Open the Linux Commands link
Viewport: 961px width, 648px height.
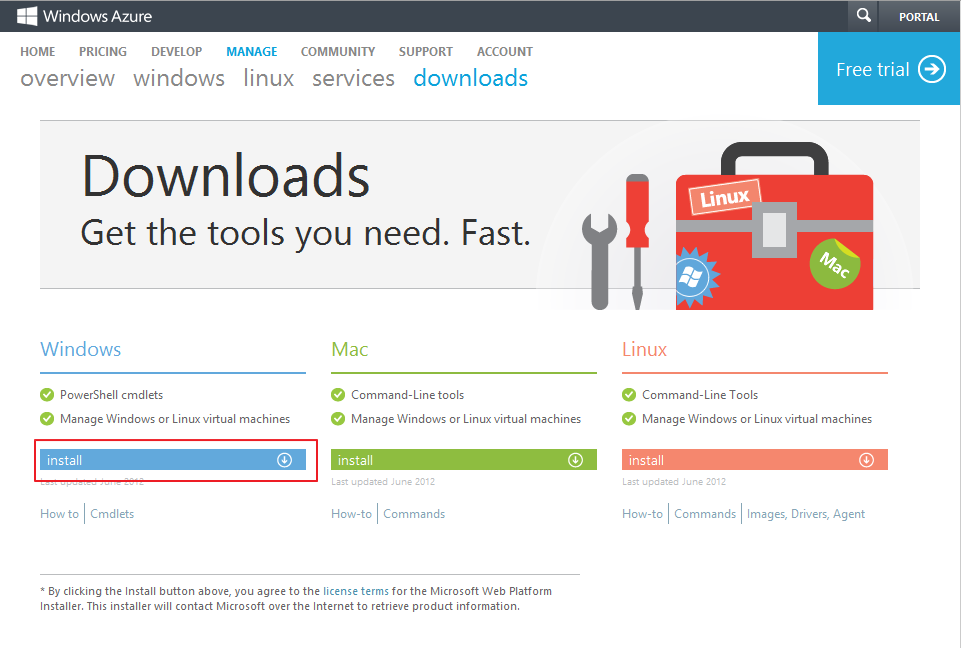[705, 514]
